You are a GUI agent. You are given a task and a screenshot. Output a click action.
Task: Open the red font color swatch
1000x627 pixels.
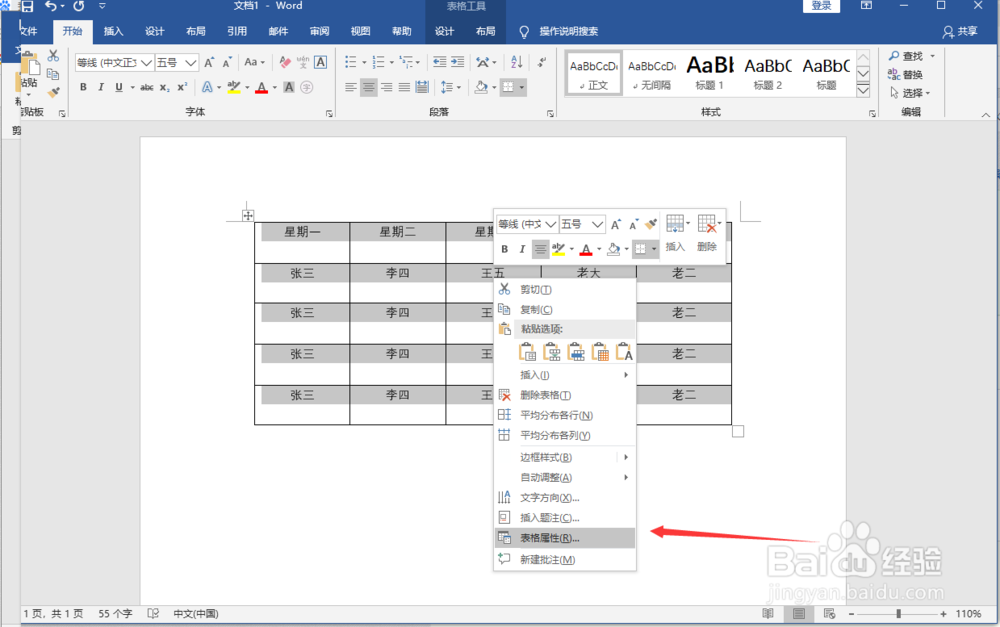262,87
